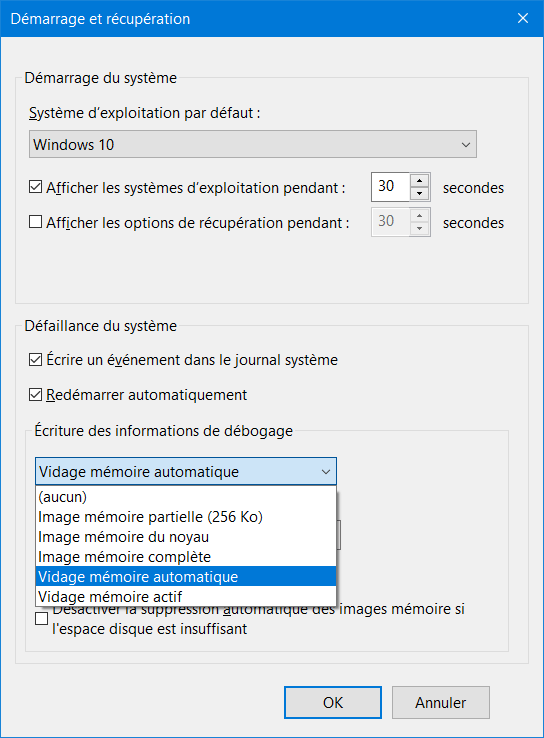Choose Vidage mémoire actif option
The width and height of the screenshot is (544, 738).
coord(186,597)
